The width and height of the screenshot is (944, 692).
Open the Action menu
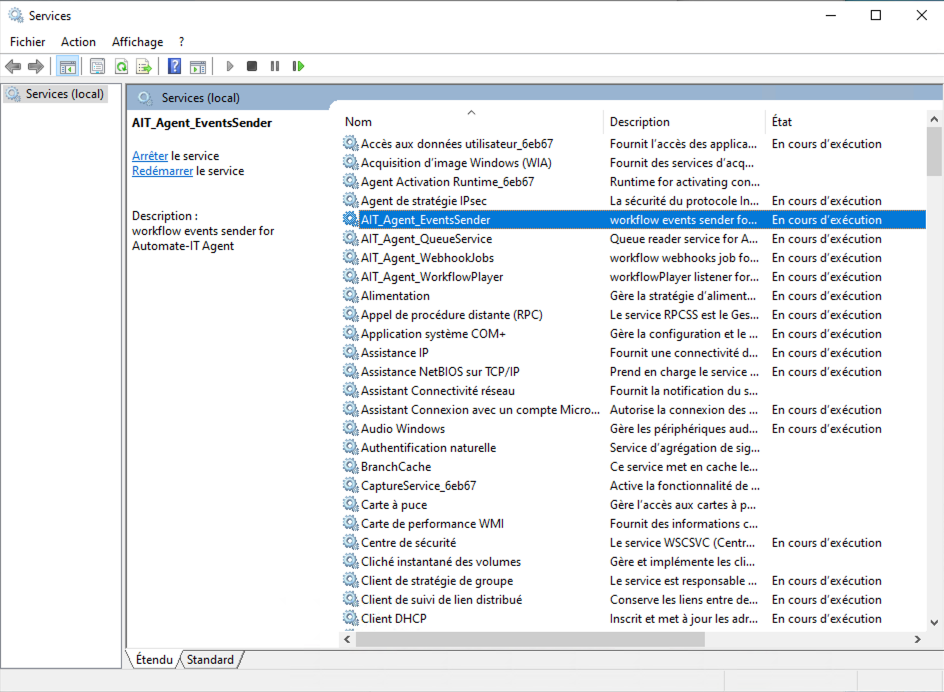[x=78, y=42]
